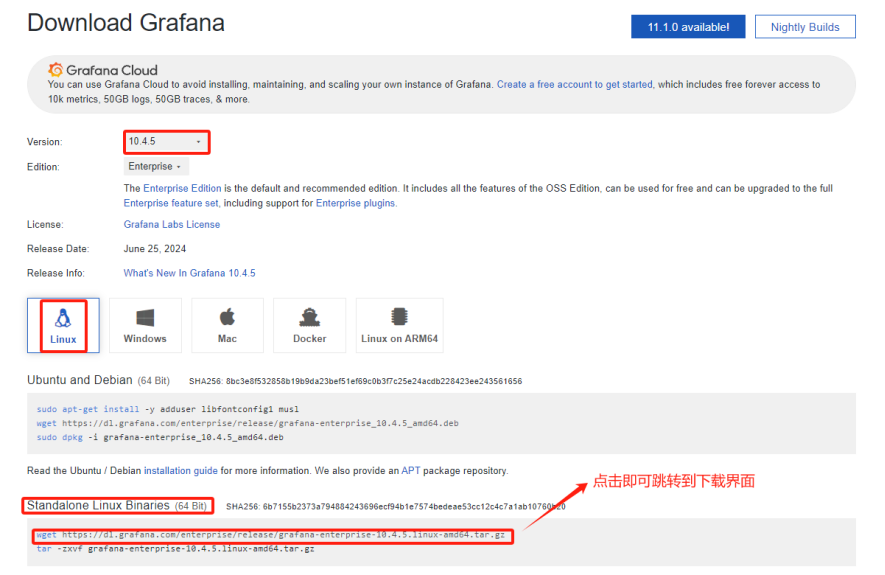Click the Standalone Linux Binaries heading
Image resolution: width=885 pixels, height=575 pixels.
click(98, 506)
